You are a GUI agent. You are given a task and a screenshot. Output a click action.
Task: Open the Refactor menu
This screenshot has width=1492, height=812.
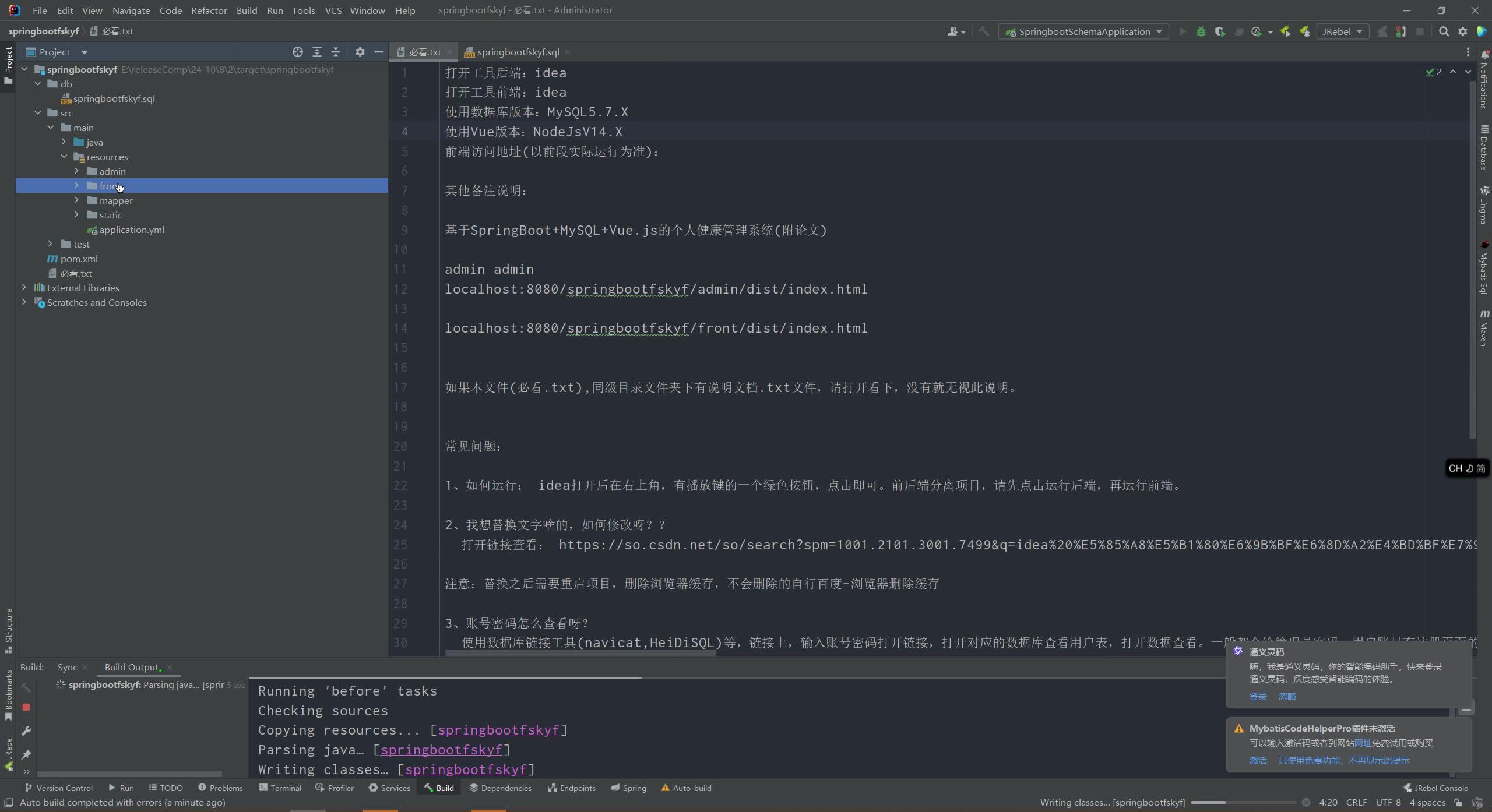tap(209, 10)
